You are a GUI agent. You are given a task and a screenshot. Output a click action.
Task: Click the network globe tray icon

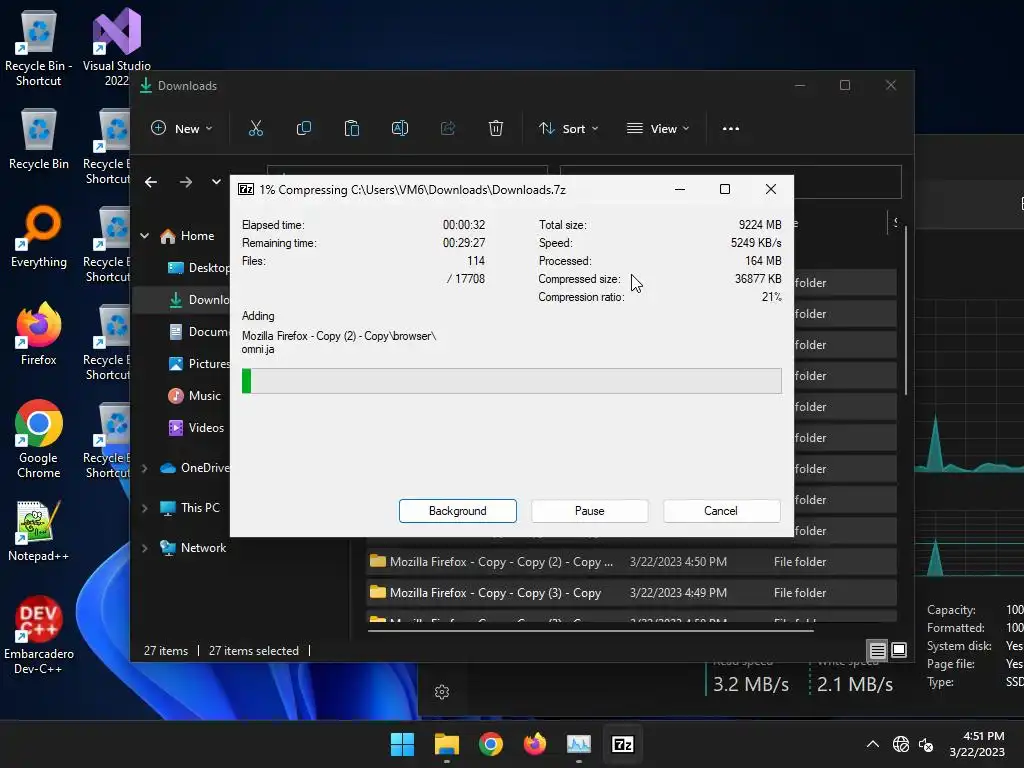click(x=901, y=744)
